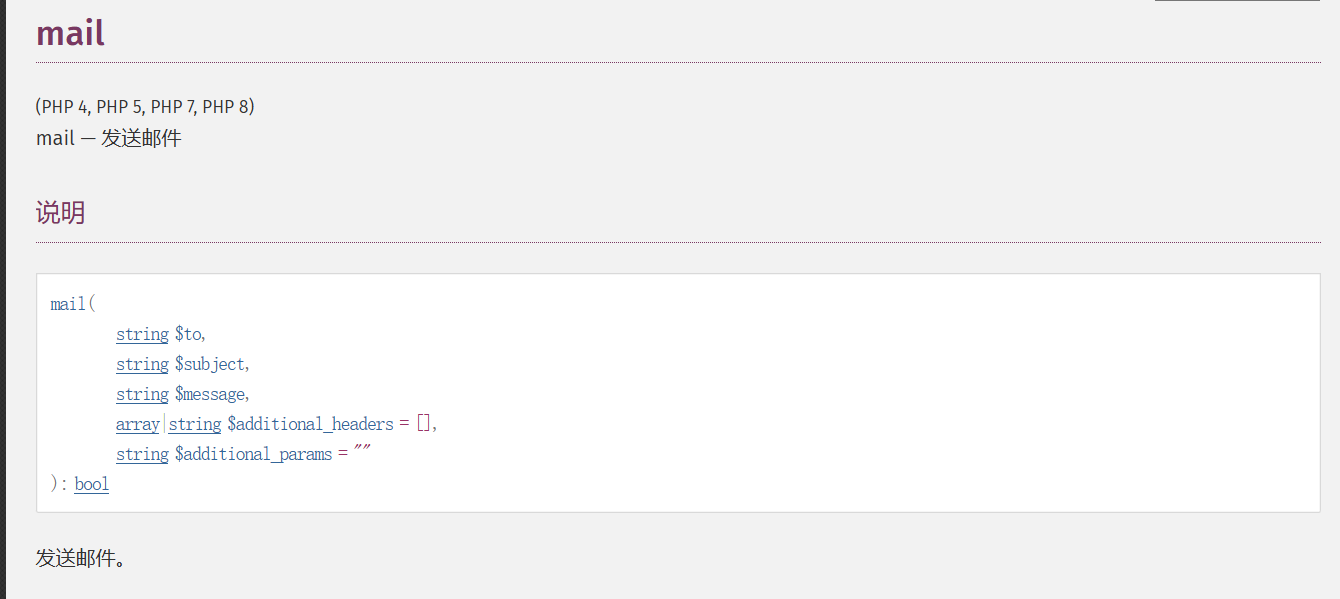Click the bool return type link
Screen dimensions: 1340x599
[91, 484]
